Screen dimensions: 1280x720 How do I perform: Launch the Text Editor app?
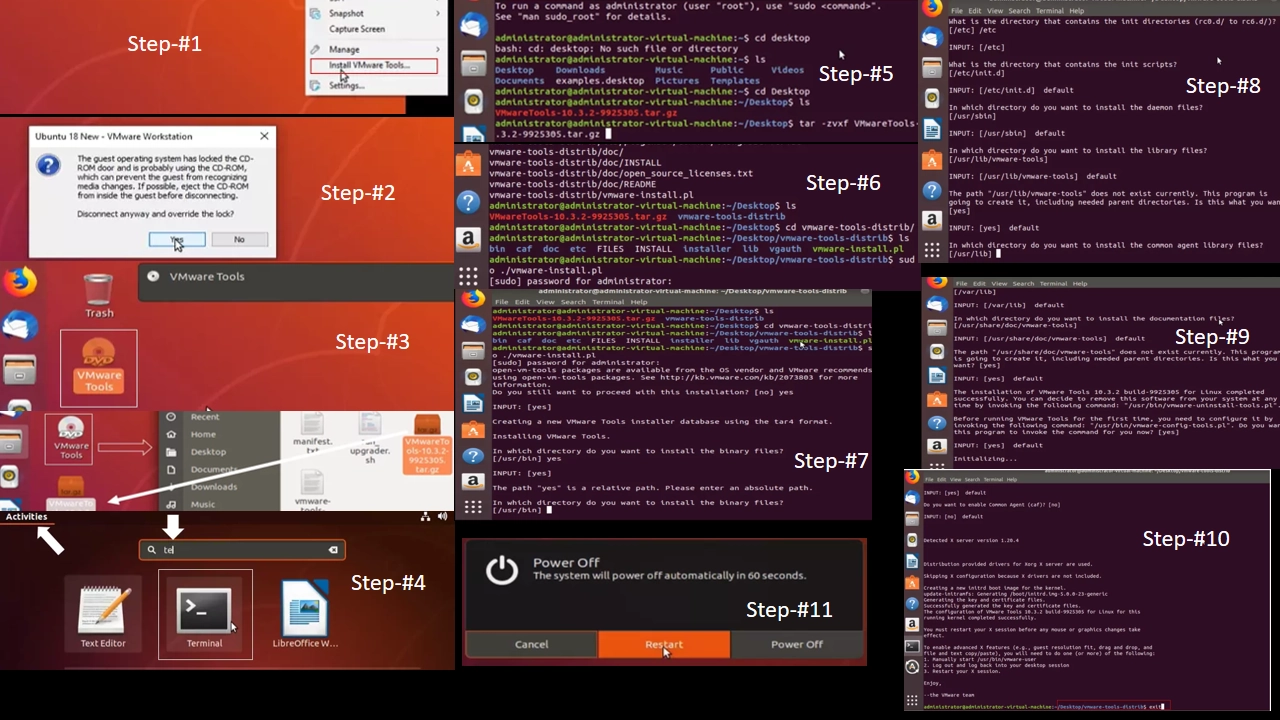pos(103,615)
